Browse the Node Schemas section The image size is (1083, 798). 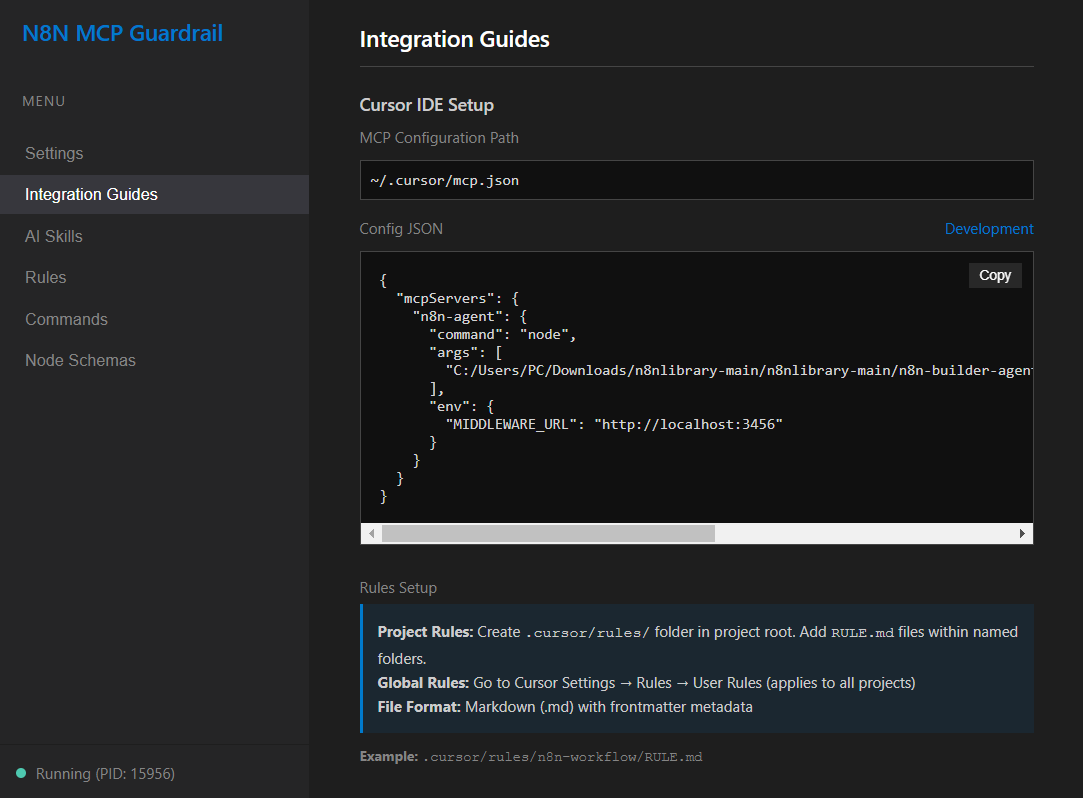[80, 360]
